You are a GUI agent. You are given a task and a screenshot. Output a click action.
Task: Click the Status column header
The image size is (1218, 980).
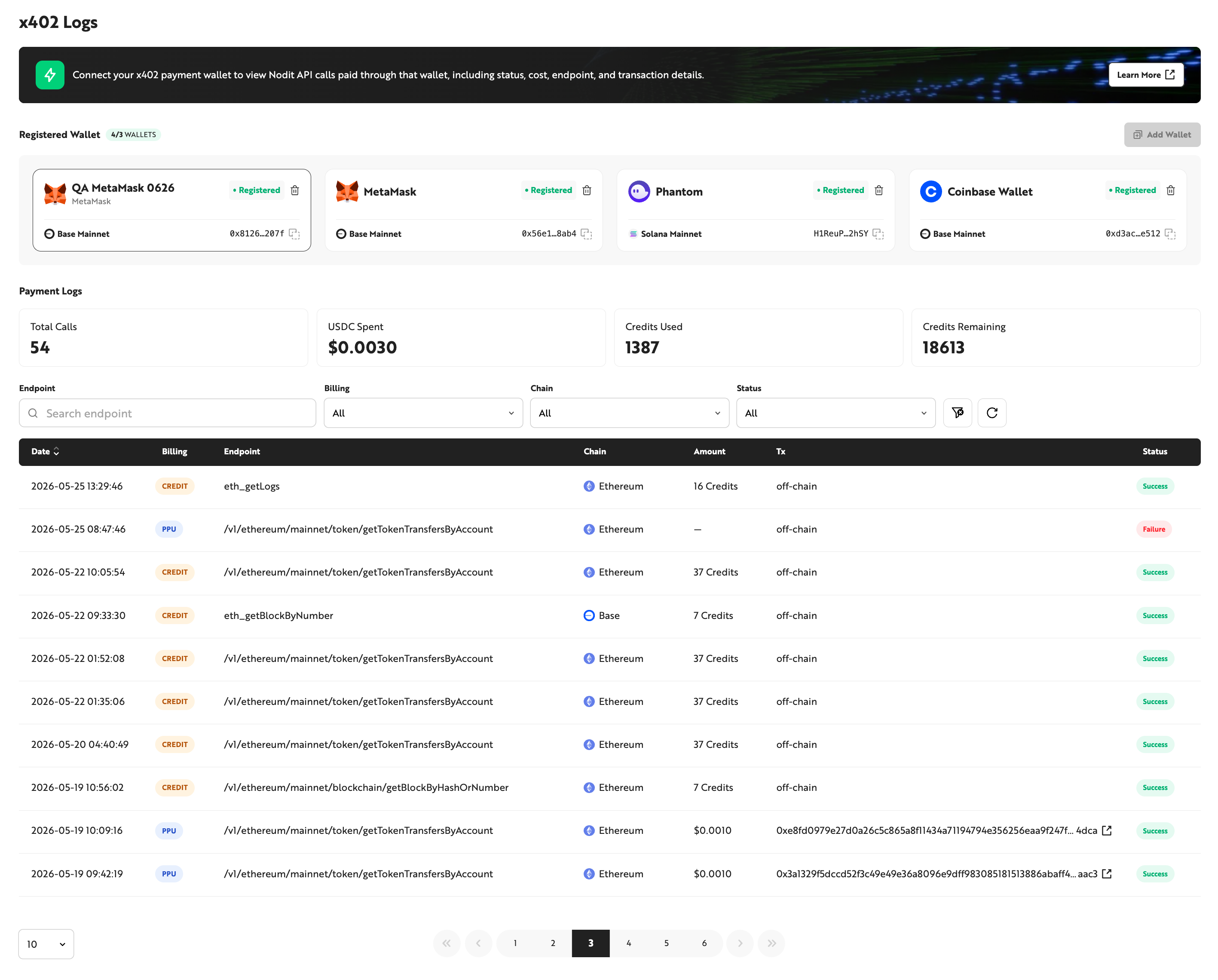(x=1155, y=451)
